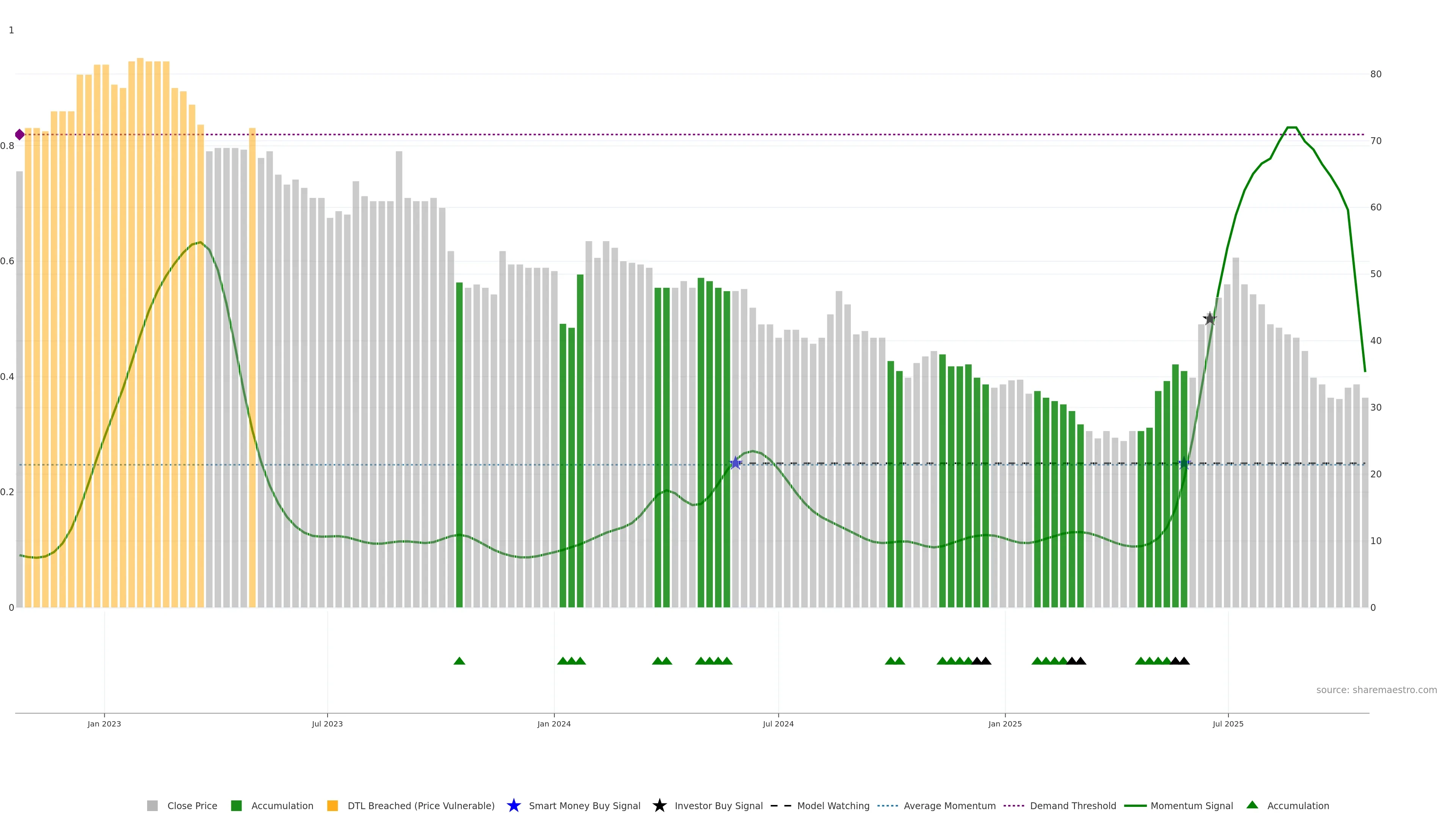Click the momentum line peak above demand threshold

1291,128
